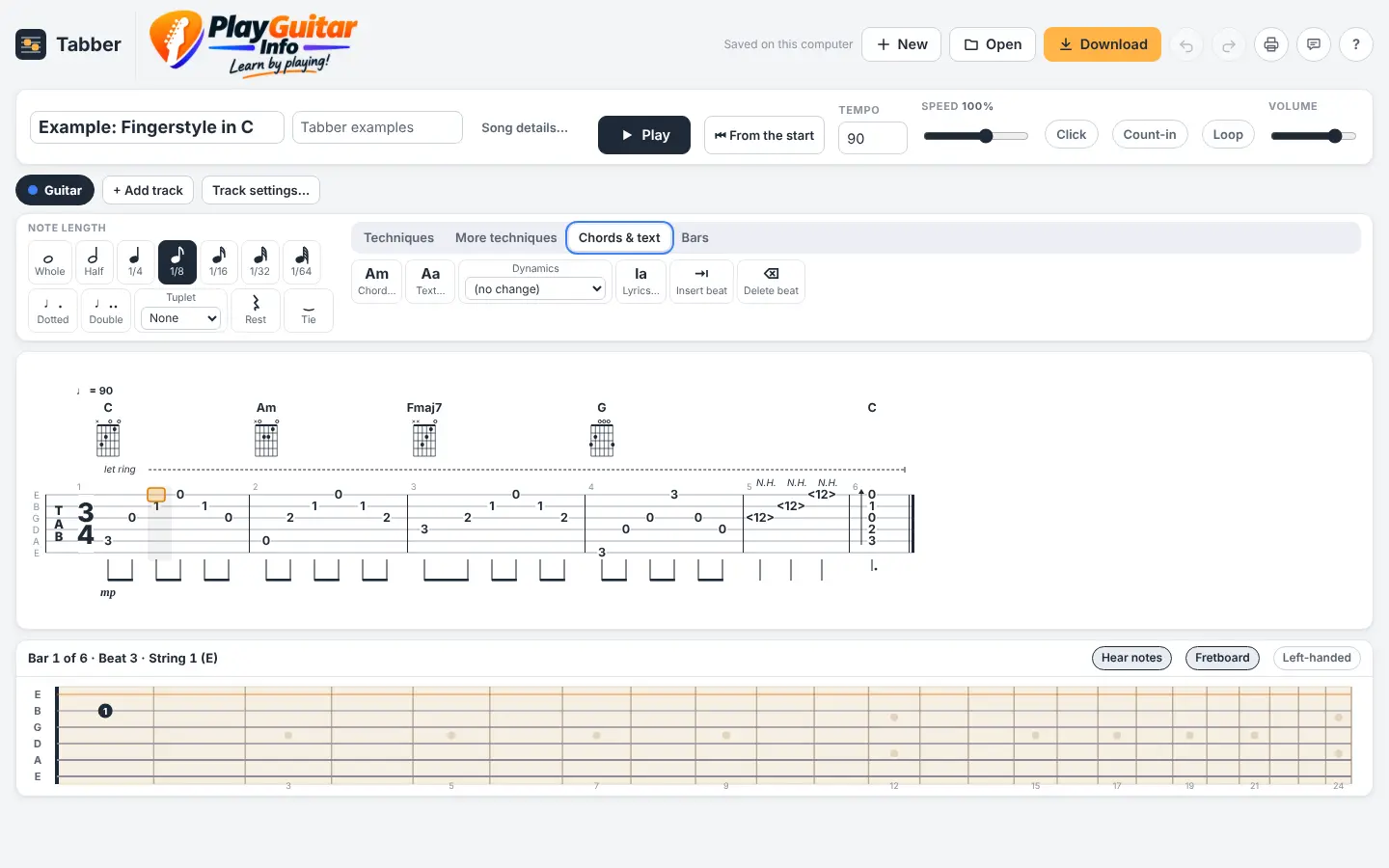Click the Tempo input field

(x=873, y=138)
